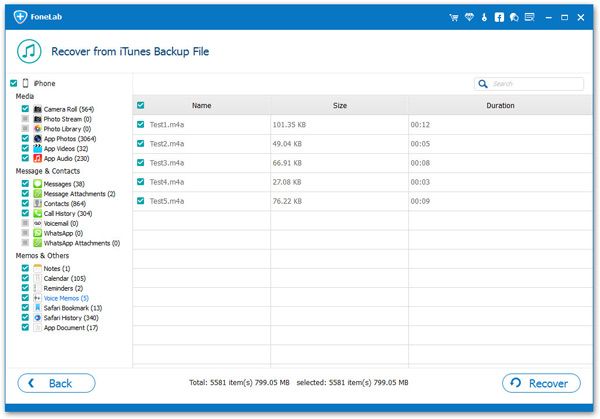Focus the Search input field

529,84
